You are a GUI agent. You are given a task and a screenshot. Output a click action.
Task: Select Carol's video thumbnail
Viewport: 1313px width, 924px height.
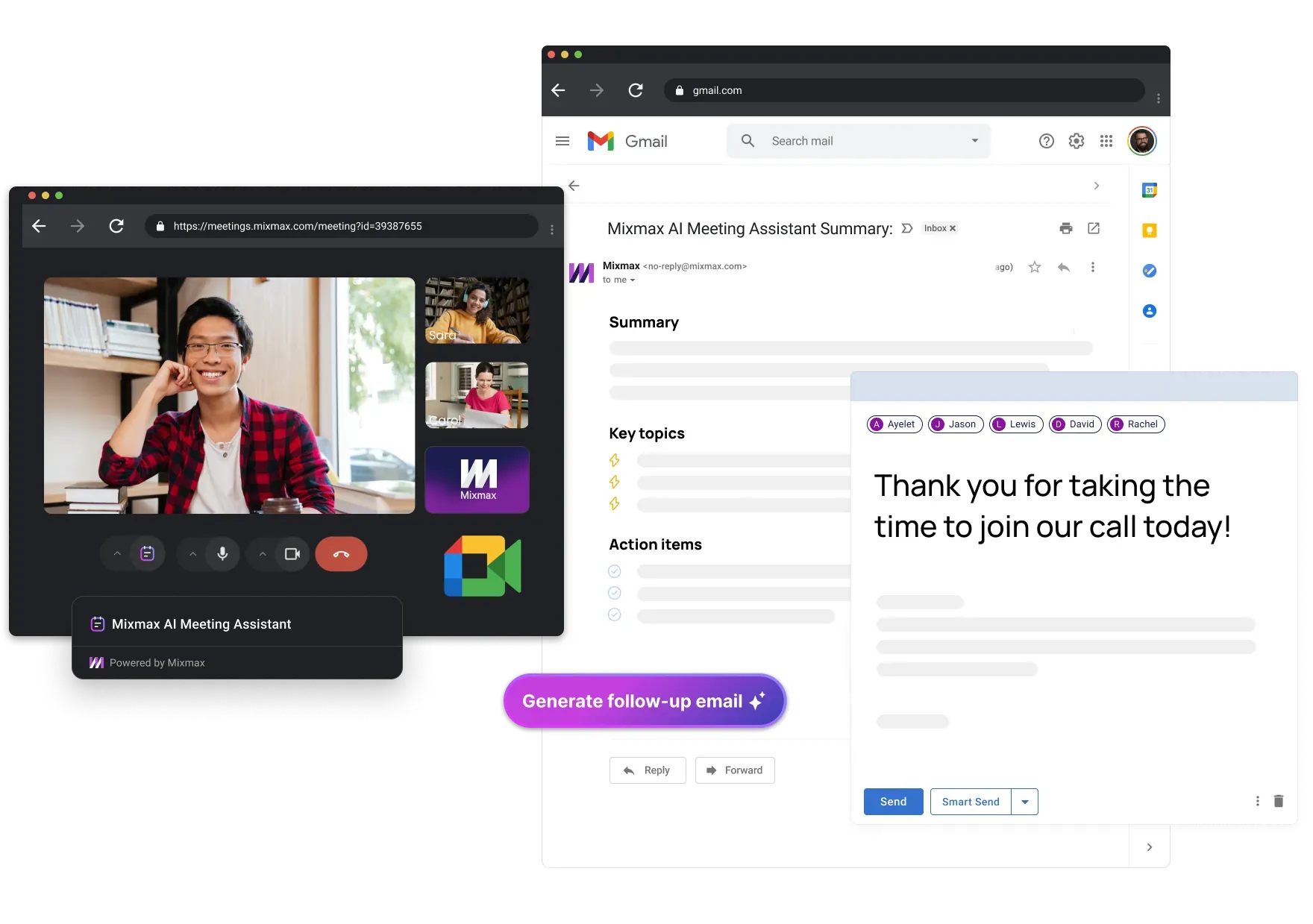[477, 395]
